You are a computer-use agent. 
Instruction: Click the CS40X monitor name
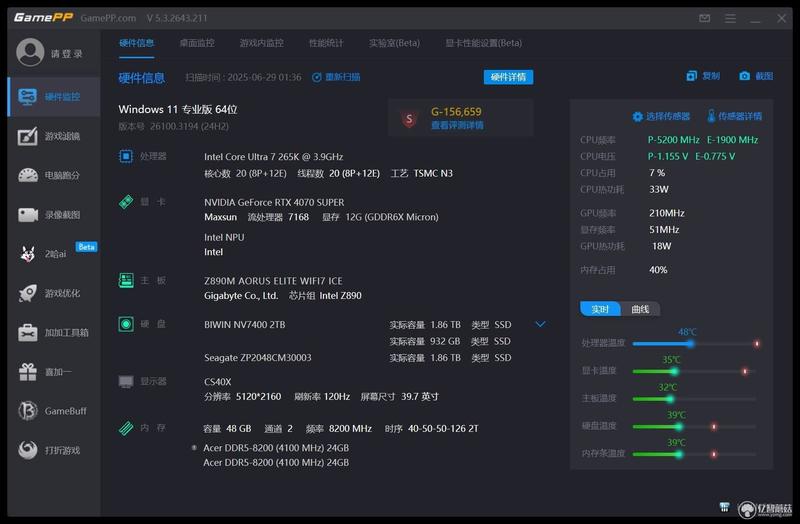(217, 382)
